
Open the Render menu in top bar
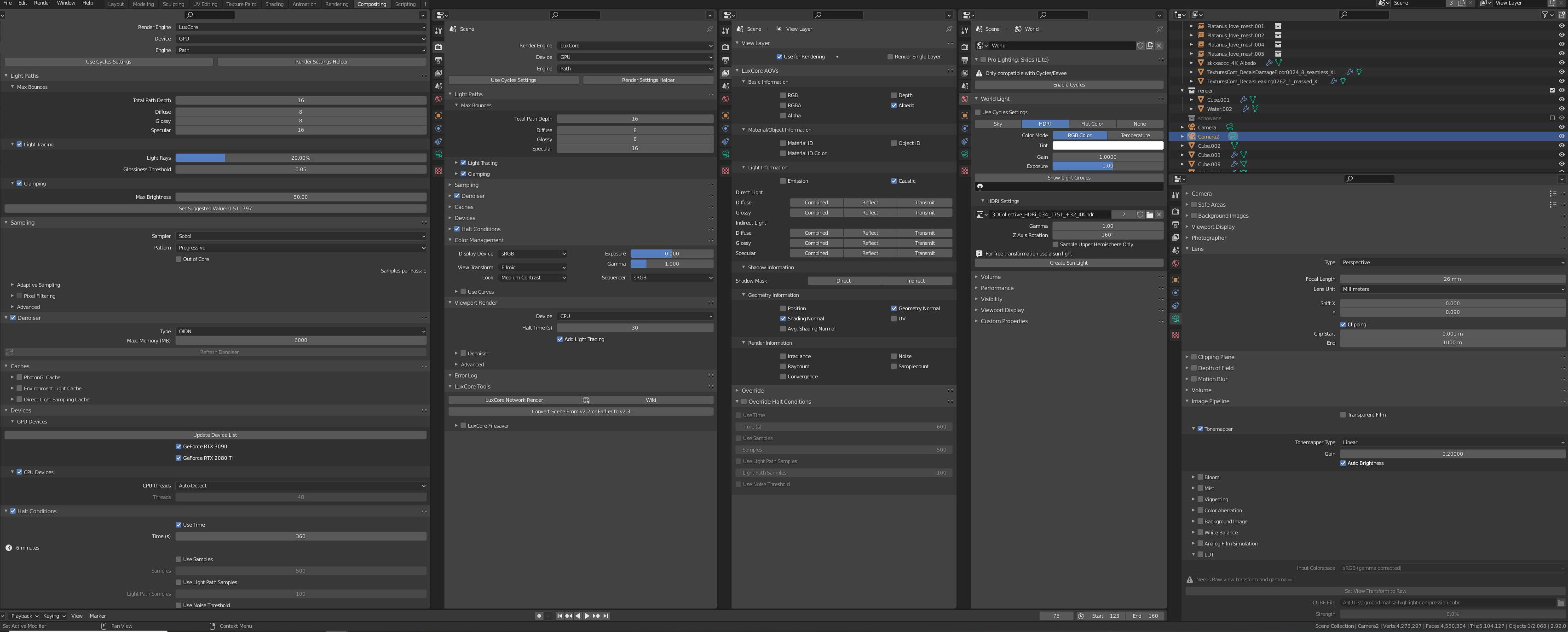click(x=42, y=3)
